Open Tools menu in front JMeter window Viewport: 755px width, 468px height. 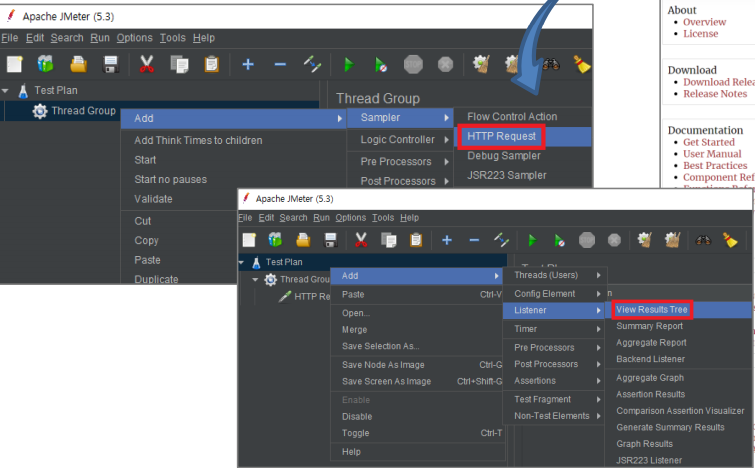(383, 218)
